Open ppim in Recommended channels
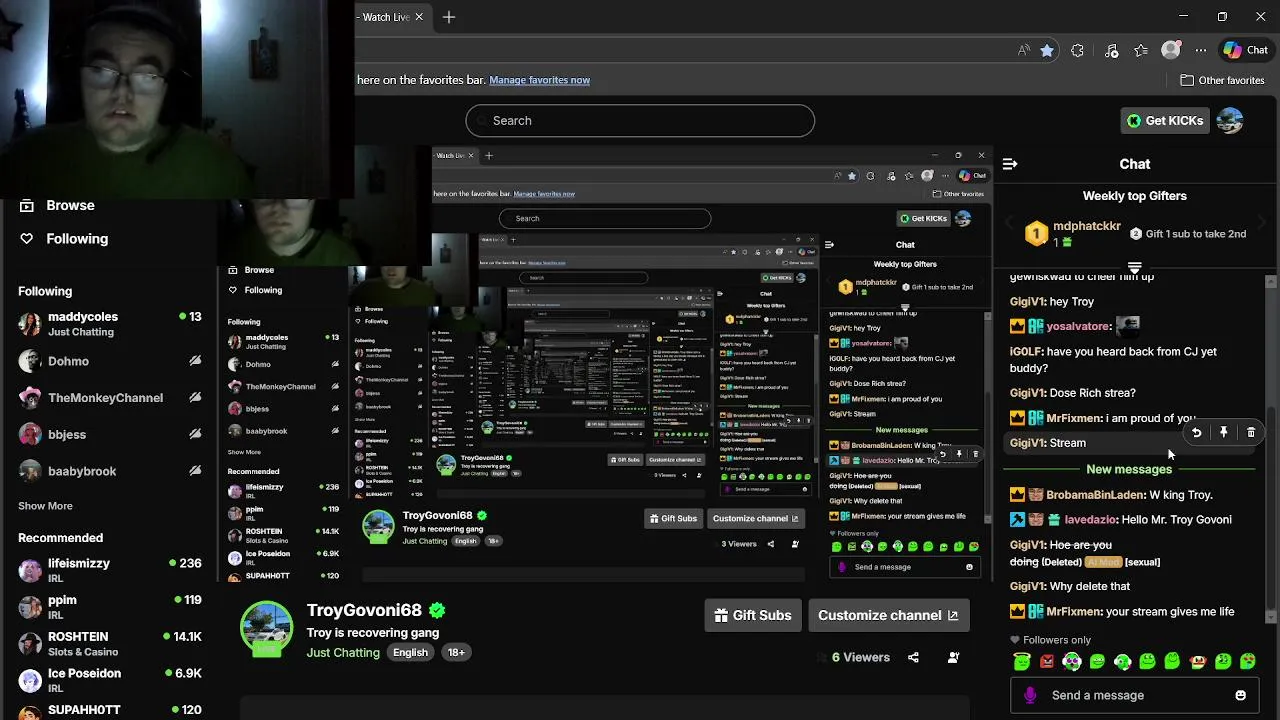The width and height of the screenshot is (1280, 720). (109, 606)
